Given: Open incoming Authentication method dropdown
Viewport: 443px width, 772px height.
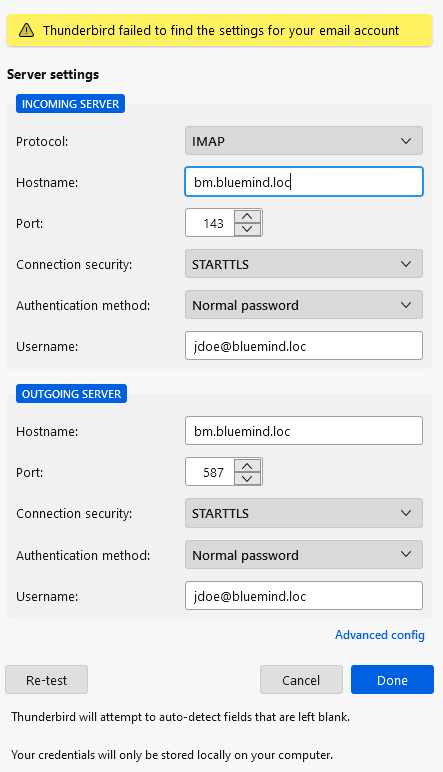Looking at the screenshot, I should pyautogui.click(x=304, y=305).
